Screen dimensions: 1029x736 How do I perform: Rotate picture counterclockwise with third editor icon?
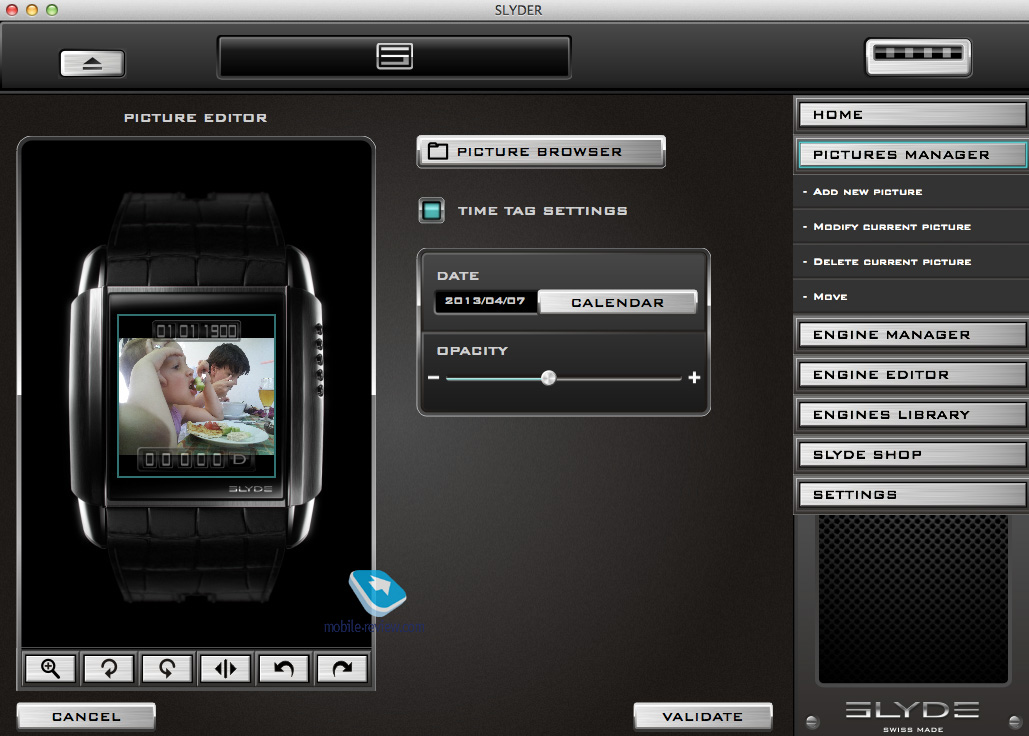point(167,668)
